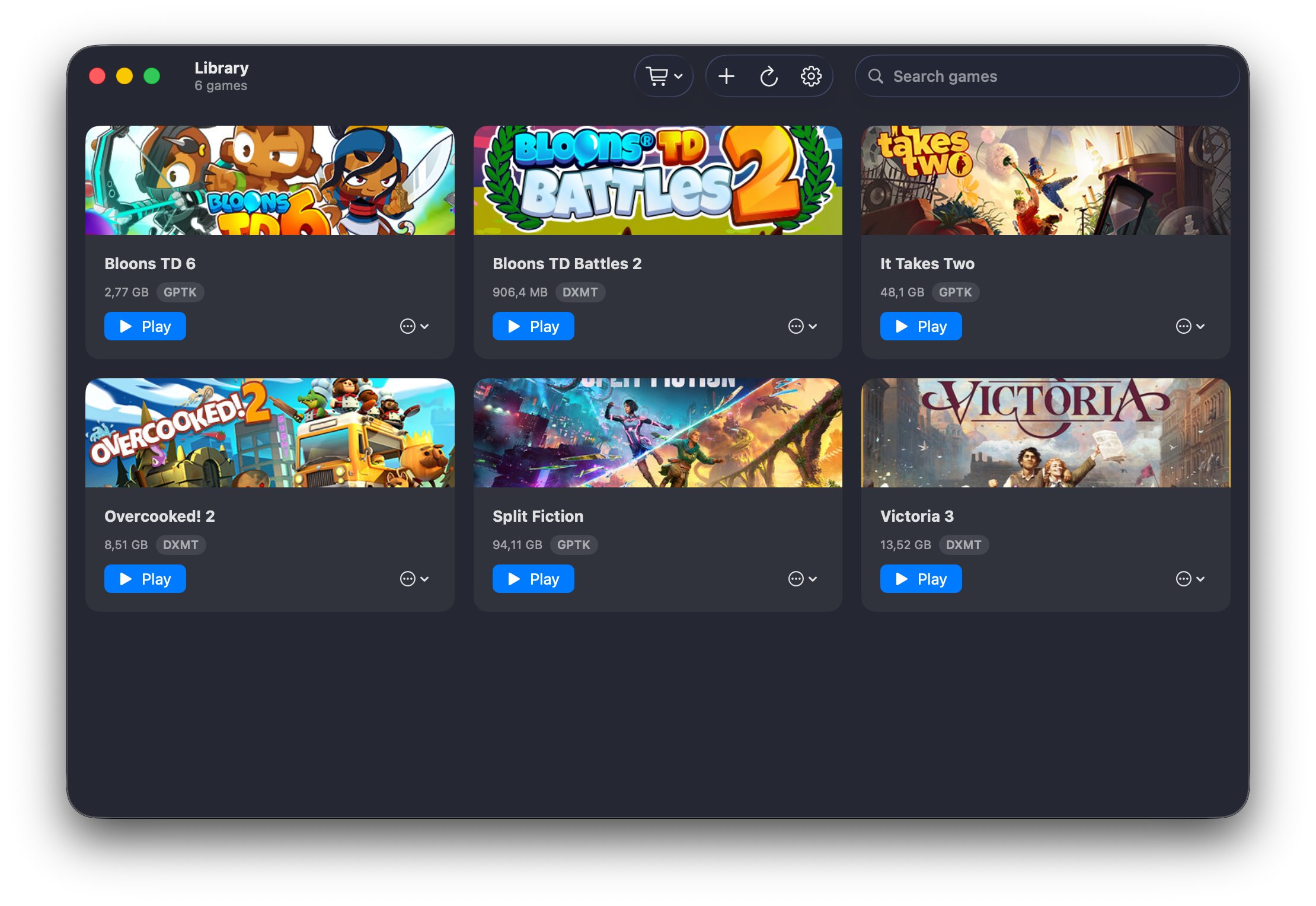Click the Split Fiction title
Screen dimensions: 1316x906
(538, 516)
